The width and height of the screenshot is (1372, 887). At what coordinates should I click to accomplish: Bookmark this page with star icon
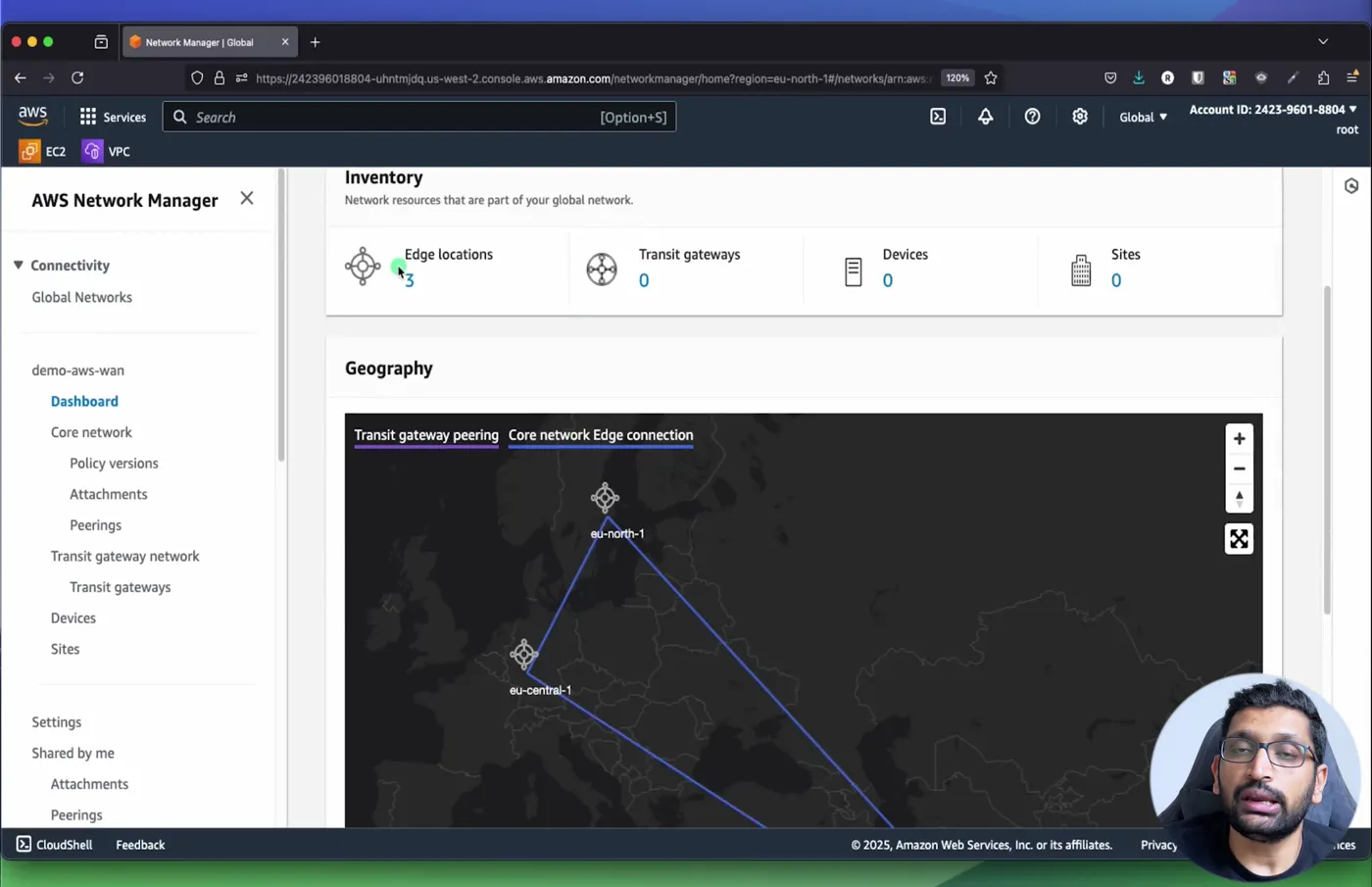click(x=991, y=77)
